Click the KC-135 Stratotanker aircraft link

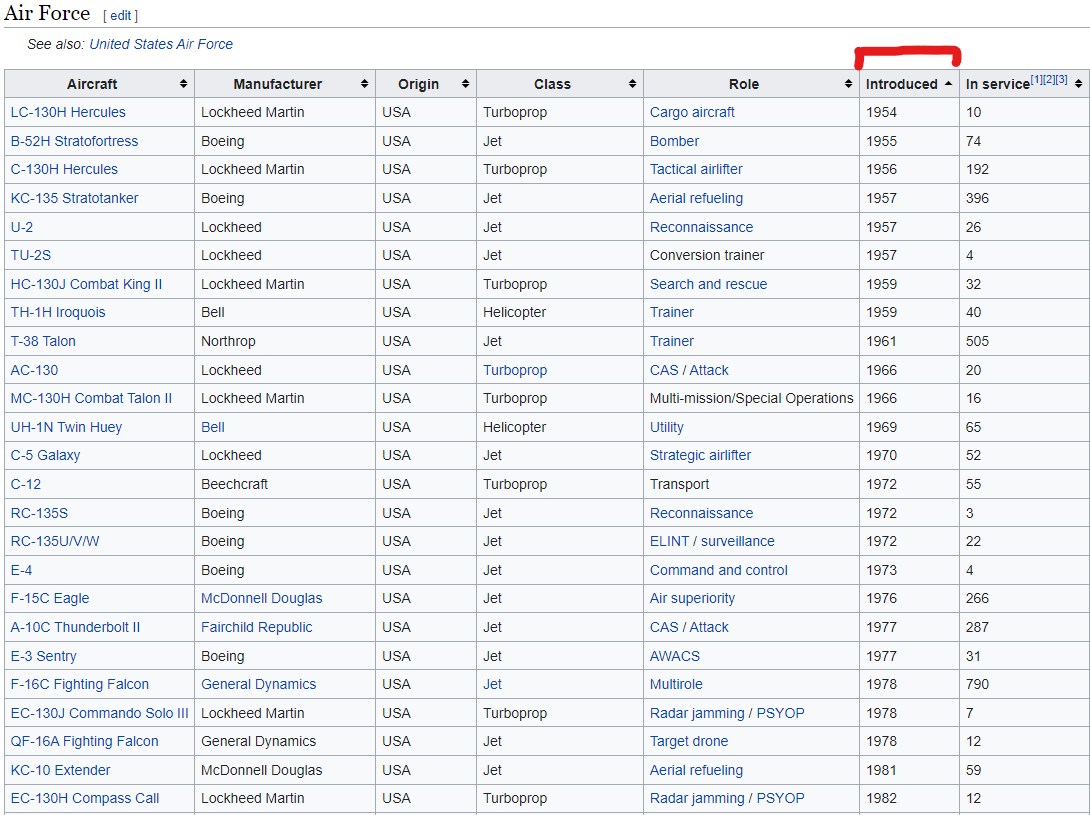pos(74,198)
